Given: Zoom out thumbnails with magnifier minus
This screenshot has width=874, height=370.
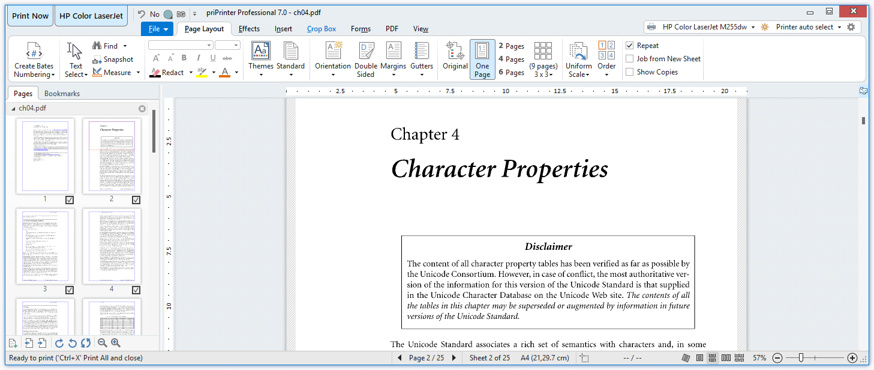Looking at the screenshot, I should [x=102, y=343].
